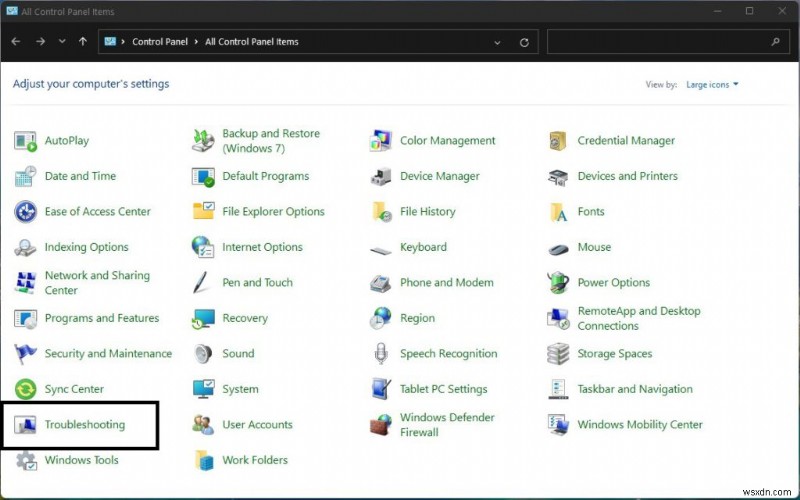Minimize the Control Panel window
Image resolution: width=800 pixels, height=500 pixels.
tap(718, 11)
